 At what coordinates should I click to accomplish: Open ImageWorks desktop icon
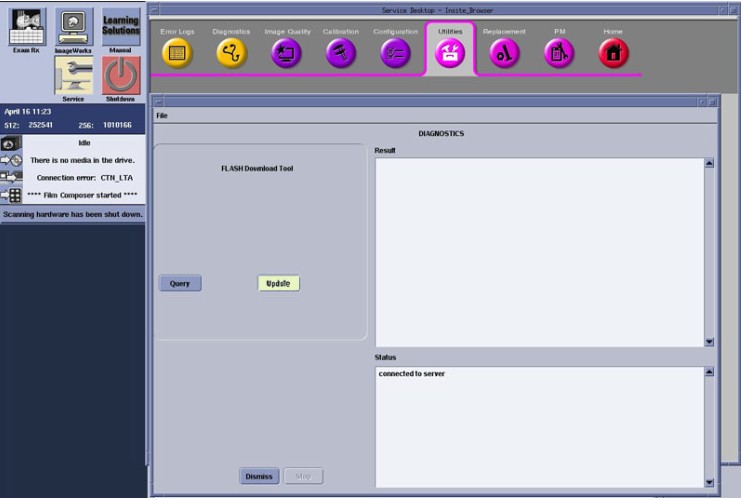tap(72, 29)
